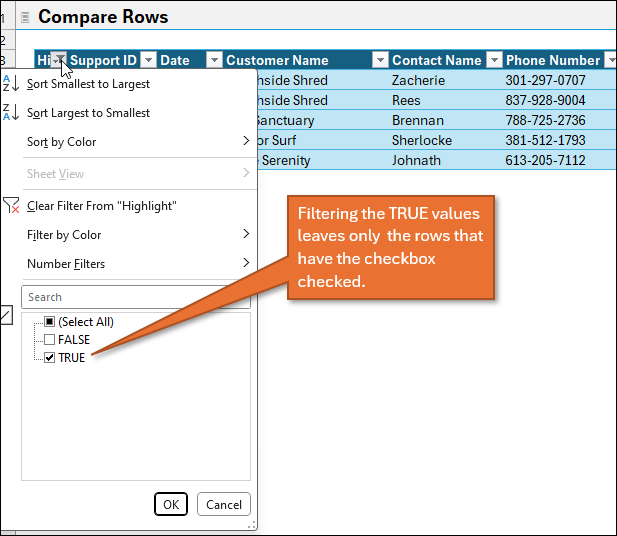
Task: Click the Clear Filter funnel icon
Action: tap(10, 206)
